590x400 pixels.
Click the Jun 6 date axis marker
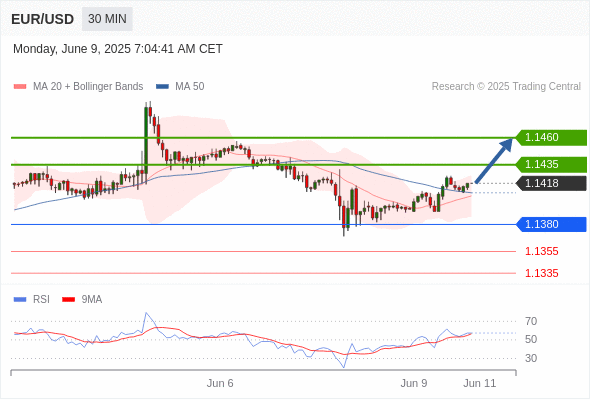(220, 383)
